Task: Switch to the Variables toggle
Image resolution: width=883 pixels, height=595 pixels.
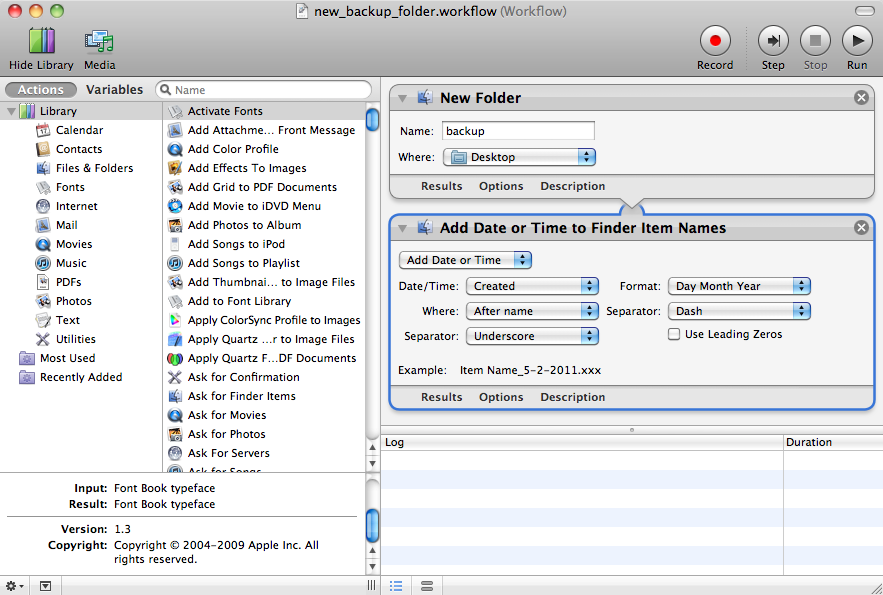Action: pyautogui.click(x=114, y=89)
